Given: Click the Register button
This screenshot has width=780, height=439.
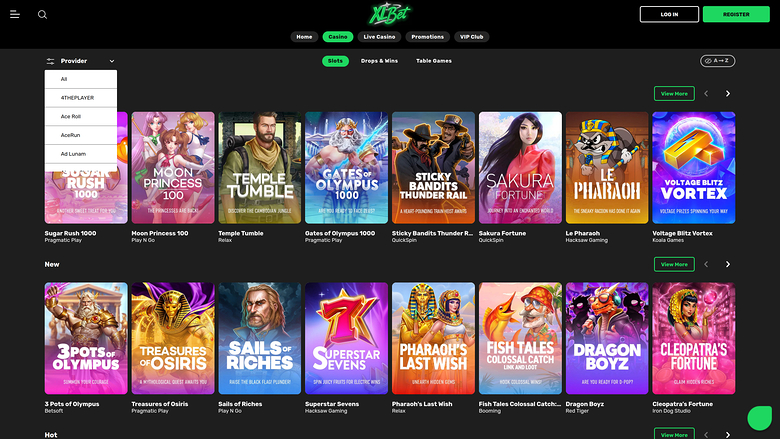Looking at the screenshot, I should 736,14.
